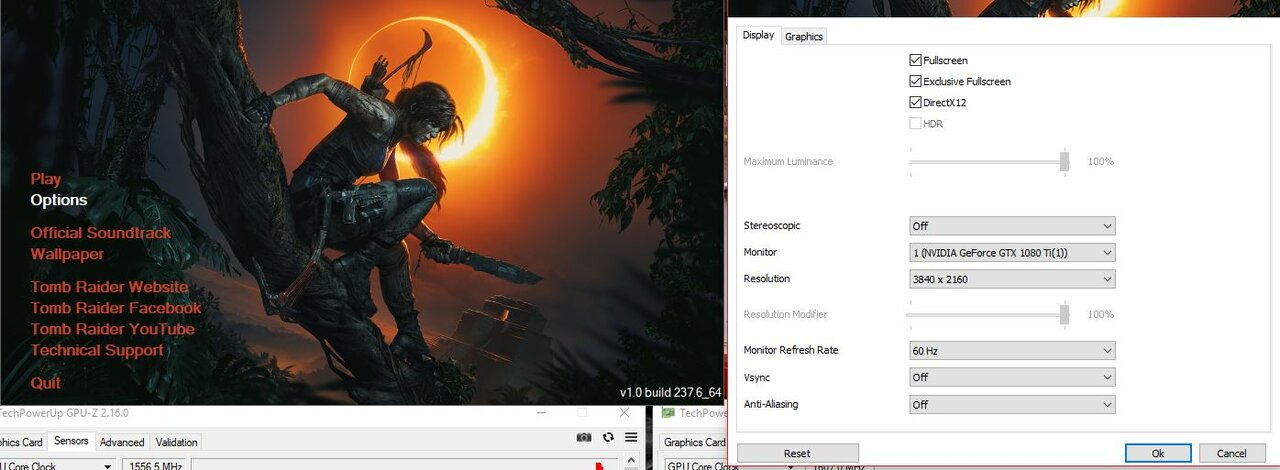Open Technical Support link

coord(97,350)
